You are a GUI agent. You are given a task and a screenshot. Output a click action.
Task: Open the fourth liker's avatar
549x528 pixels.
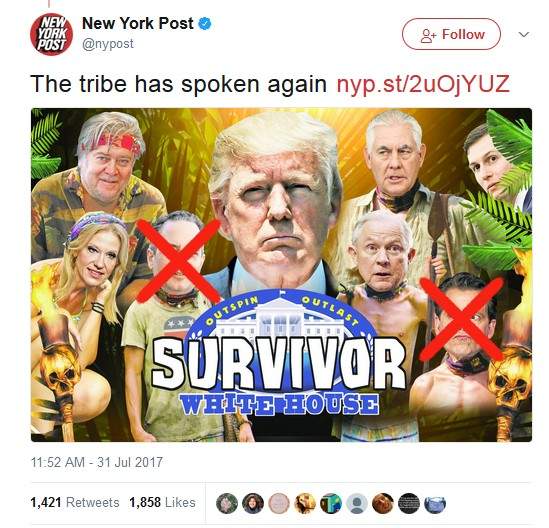click(305, 503)
